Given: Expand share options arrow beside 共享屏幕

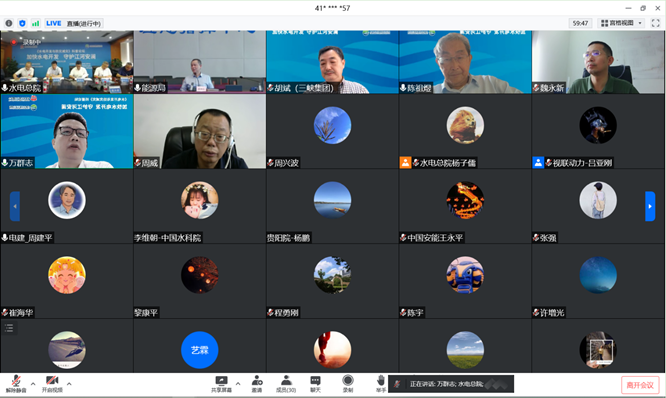Looking at the screenshot, I should pyautogui.click(x=238, y=384).
